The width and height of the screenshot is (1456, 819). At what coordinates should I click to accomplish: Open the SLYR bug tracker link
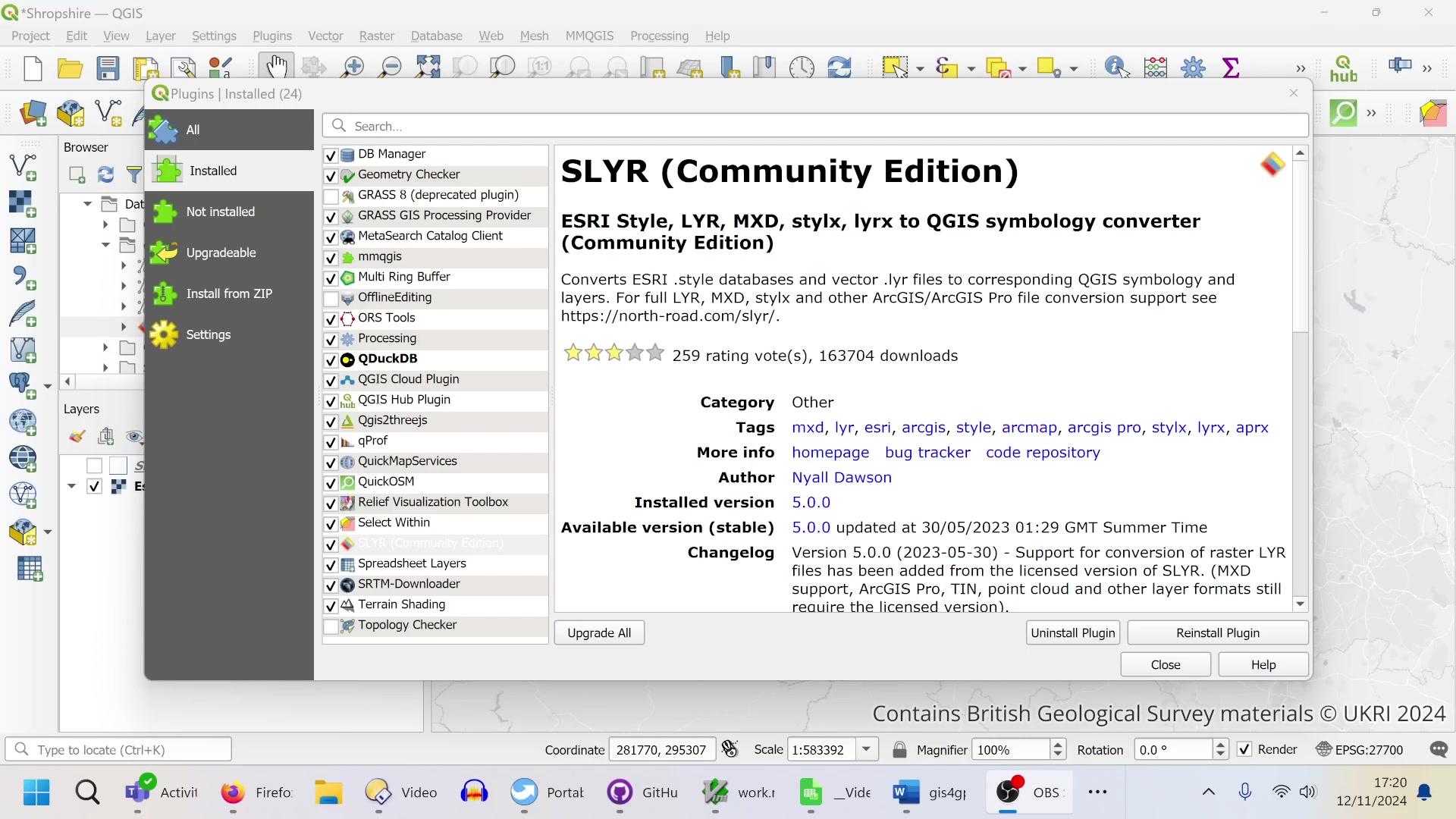927,453
